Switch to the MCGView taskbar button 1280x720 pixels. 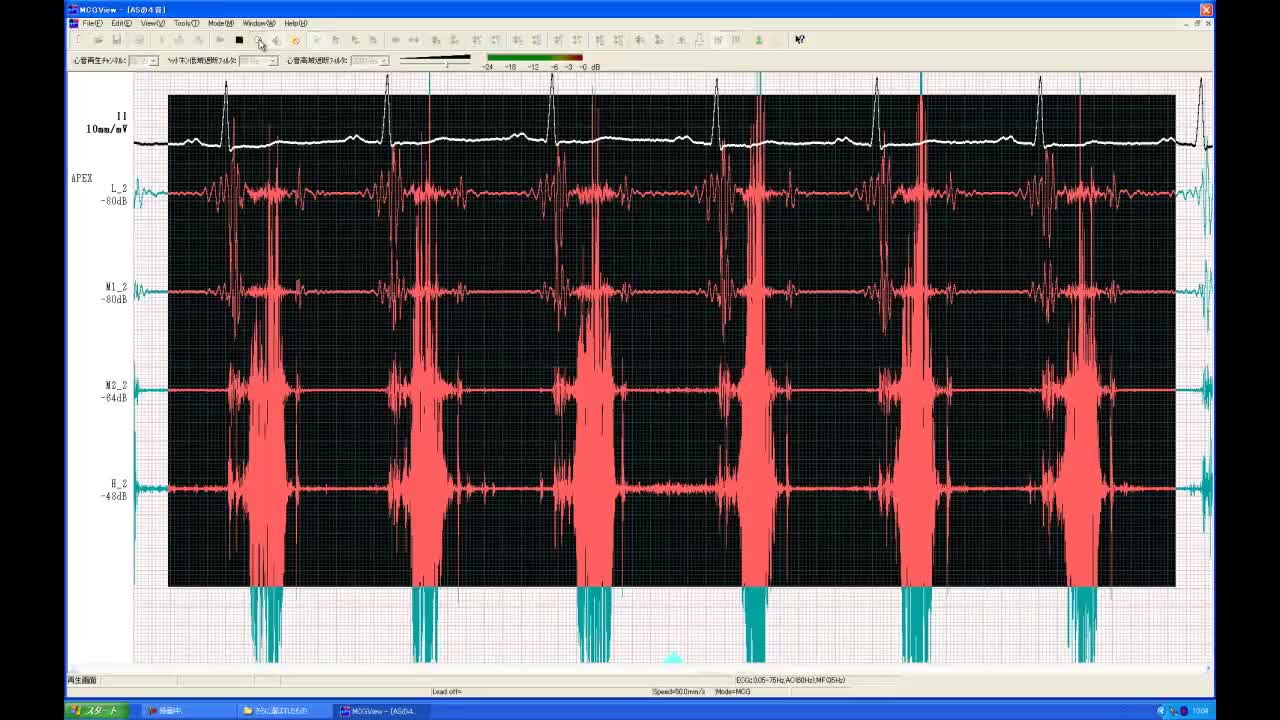[x=380, y=711]
